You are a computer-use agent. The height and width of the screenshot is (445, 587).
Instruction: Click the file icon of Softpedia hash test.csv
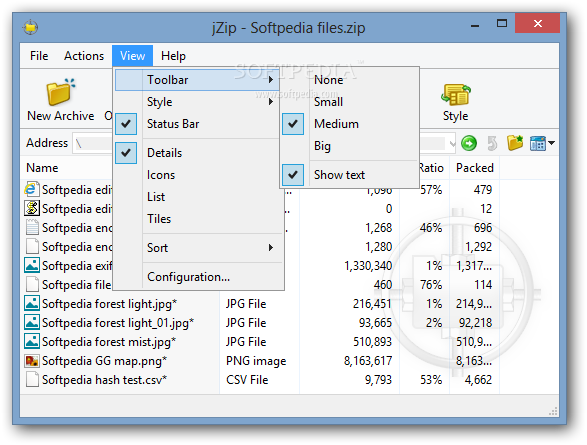pyautogui.click(x=32, y=380)
